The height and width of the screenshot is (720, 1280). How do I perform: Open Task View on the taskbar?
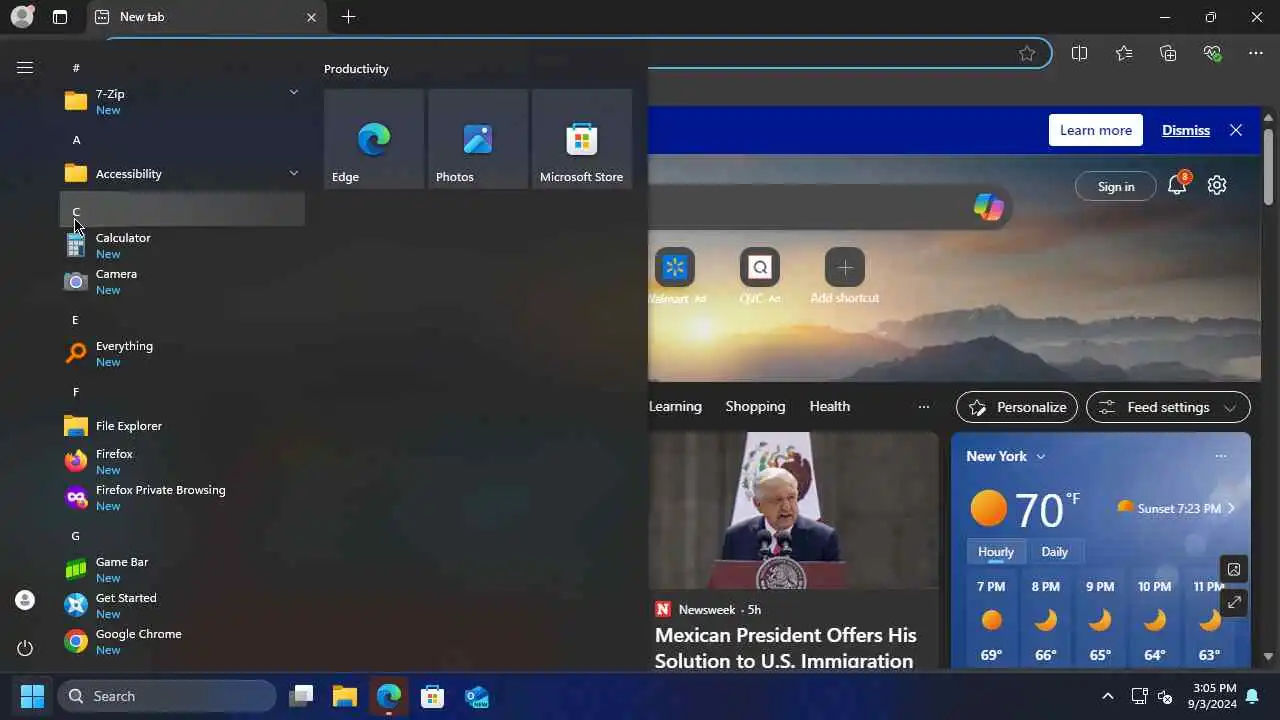(301, 696)
